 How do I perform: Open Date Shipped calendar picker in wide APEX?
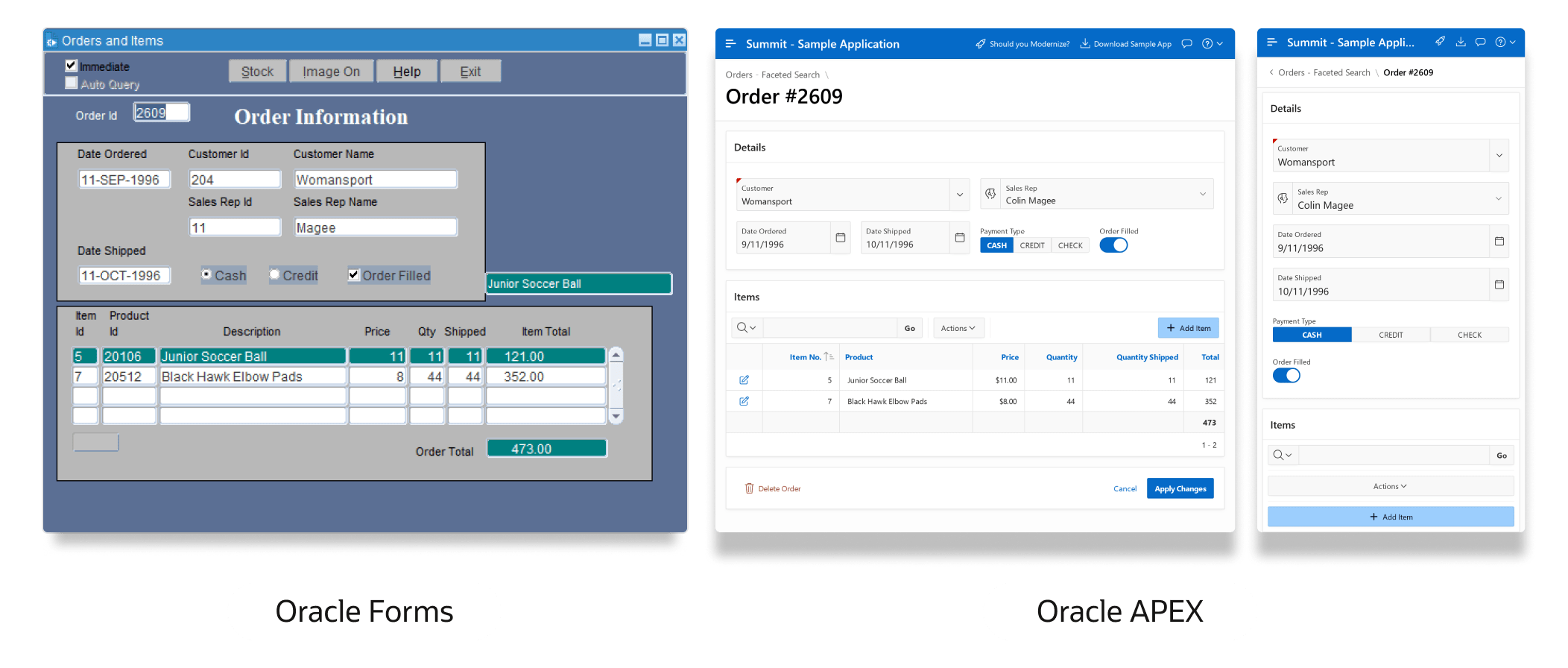[x=960, y=238]
